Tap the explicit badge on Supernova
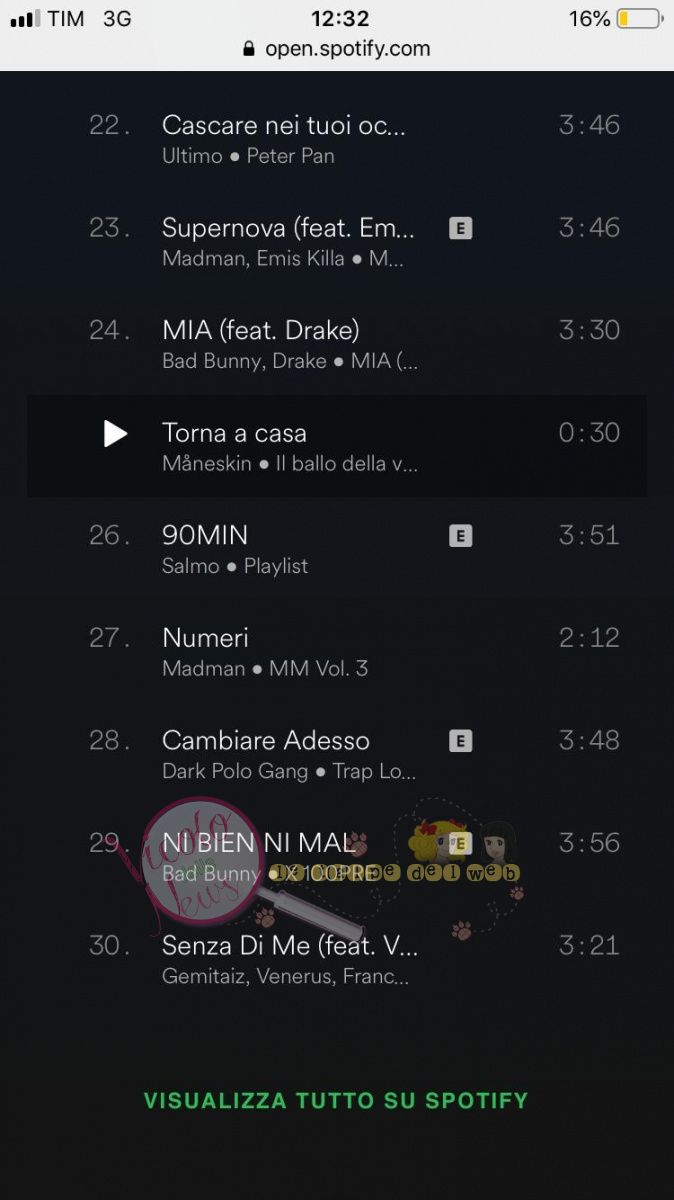674x1200 pixels. [460, 228]
